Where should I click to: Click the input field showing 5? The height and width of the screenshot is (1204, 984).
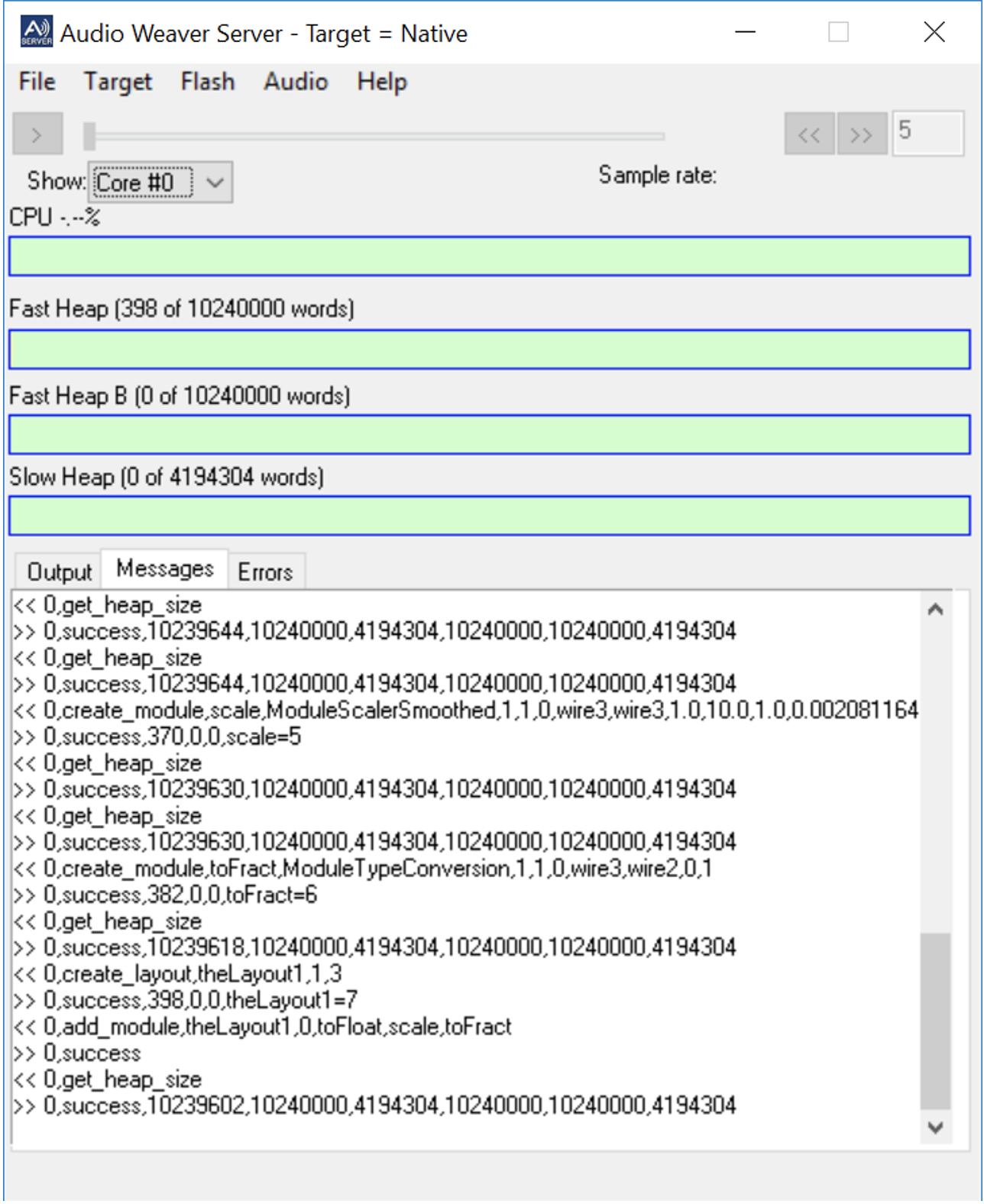click(927, 133)
